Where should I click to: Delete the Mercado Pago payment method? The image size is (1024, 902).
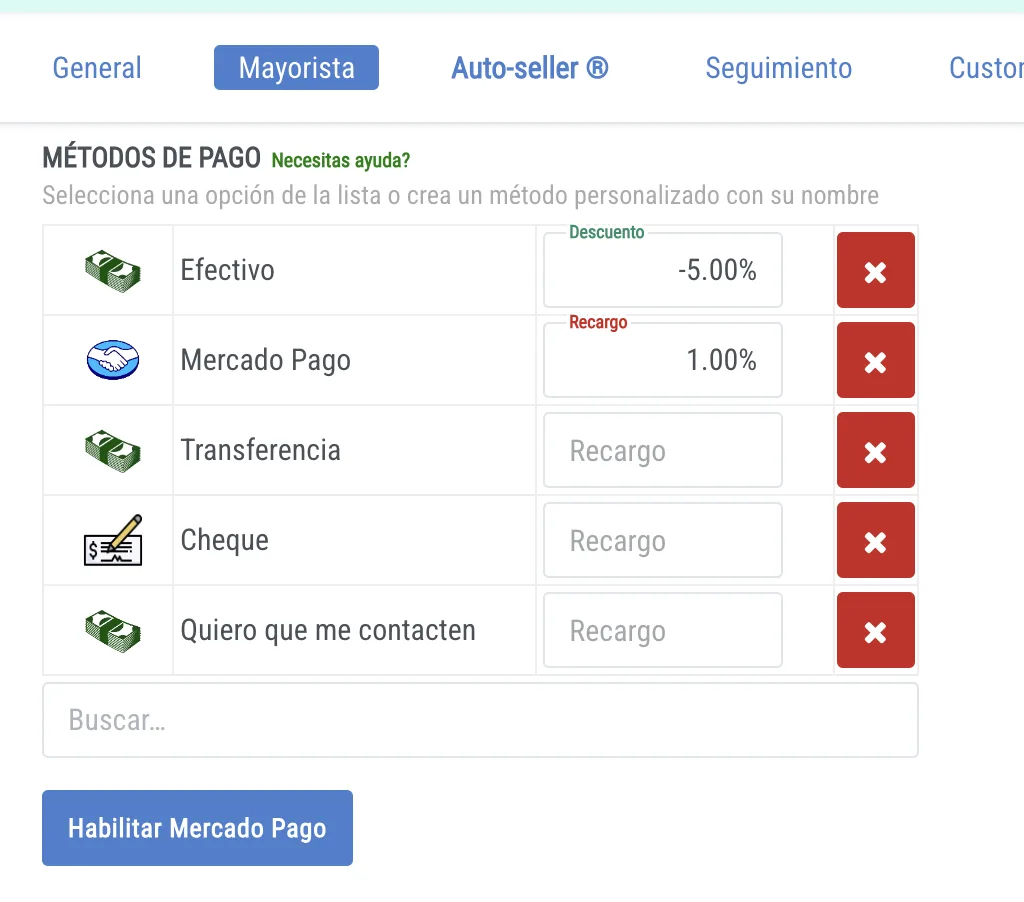click(875, 360)
